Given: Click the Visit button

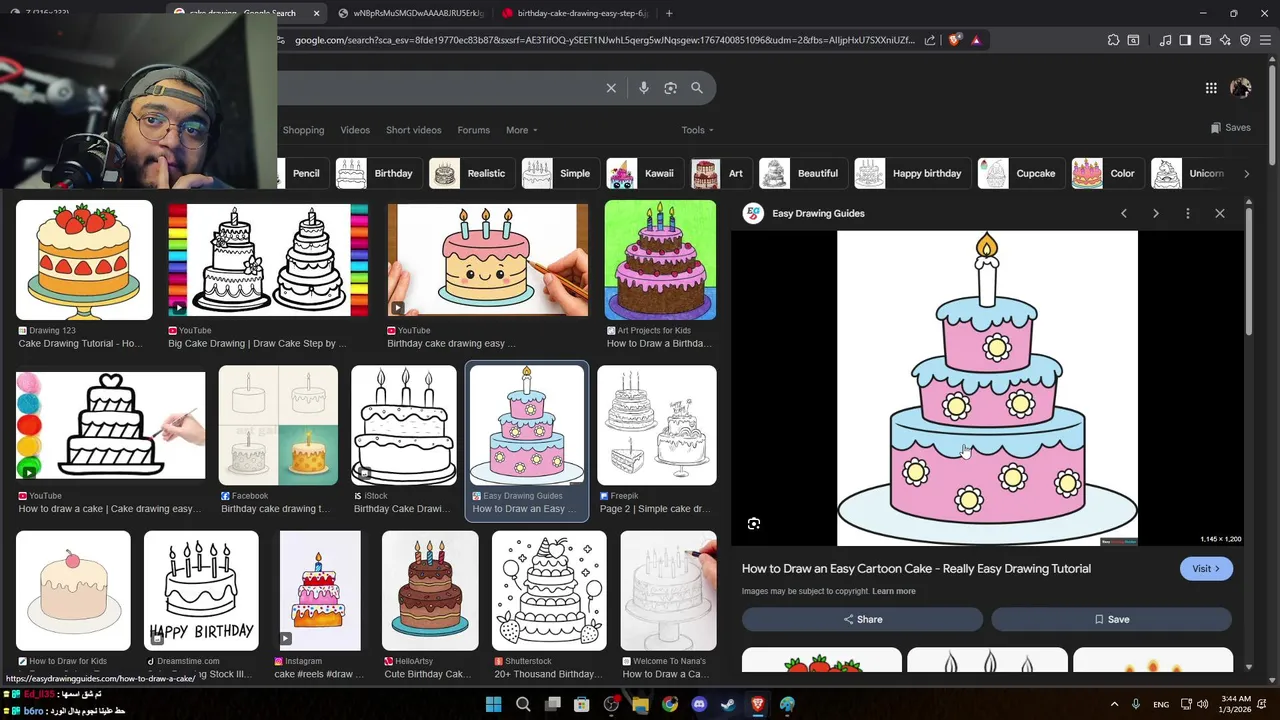Looking at the screenshot, I should point(1206,568).
